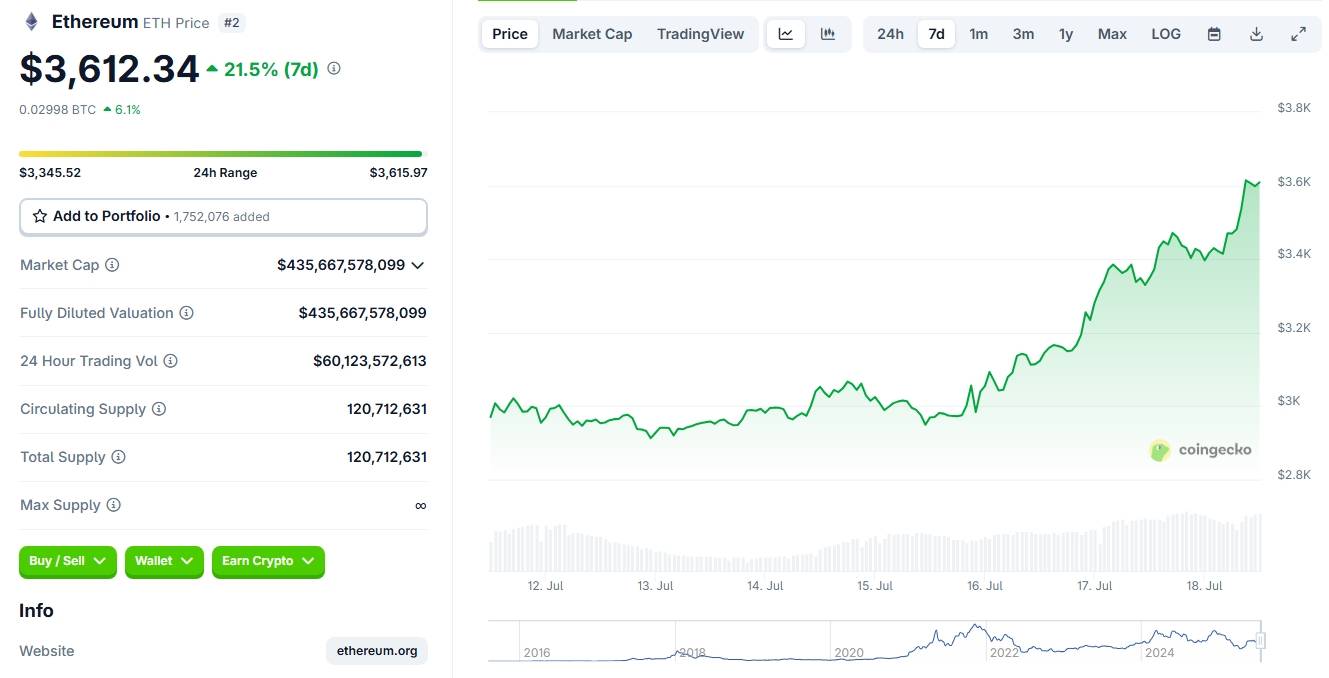Open the 24 Hour Trading Vol info icon
The height and width of the screenshot is (678, 1329).
point(171,361)
